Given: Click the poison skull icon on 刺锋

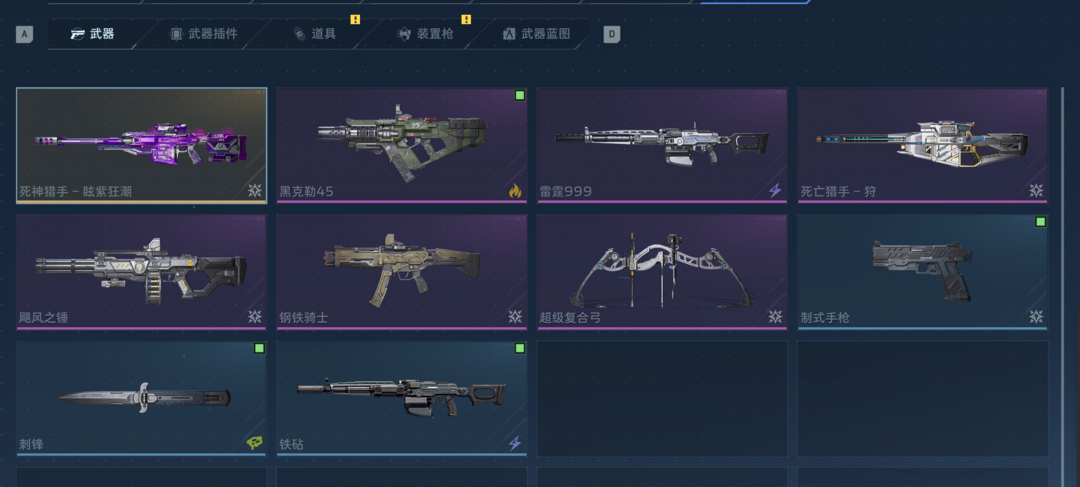Looking at the screenshot, I should pyautogui.click(x=255, y=444).
